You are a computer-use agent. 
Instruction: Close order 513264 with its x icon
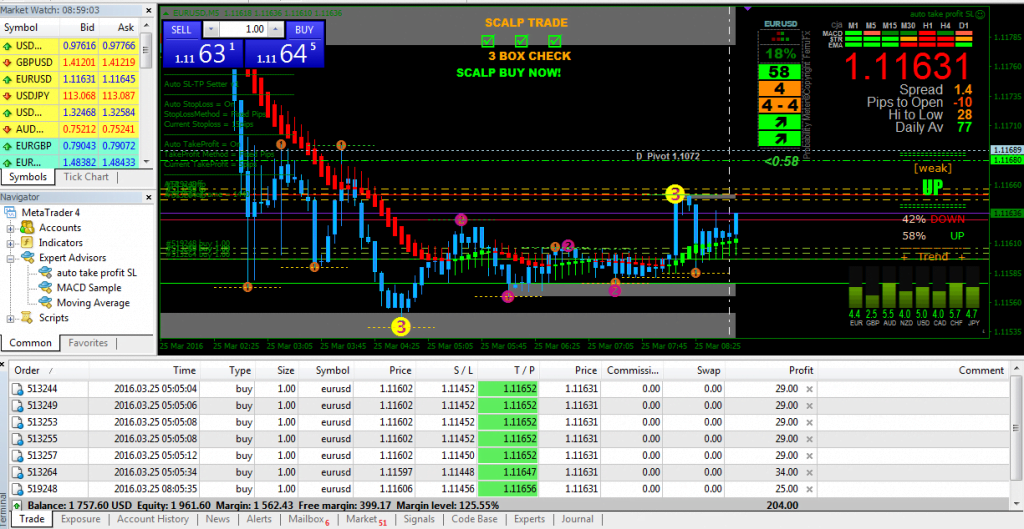808,472
